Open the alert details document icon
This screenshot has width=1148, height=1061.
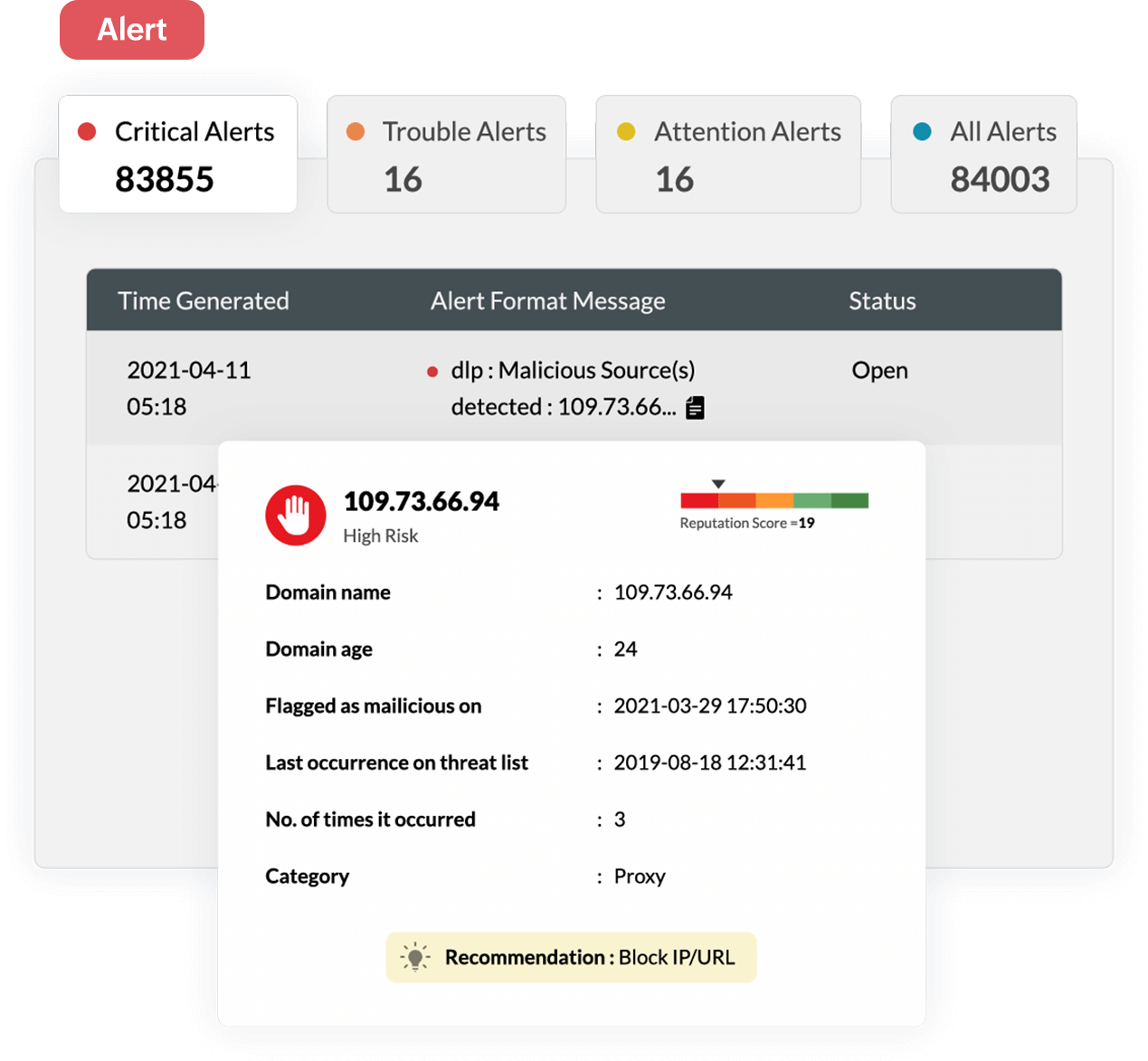(695, 407)
